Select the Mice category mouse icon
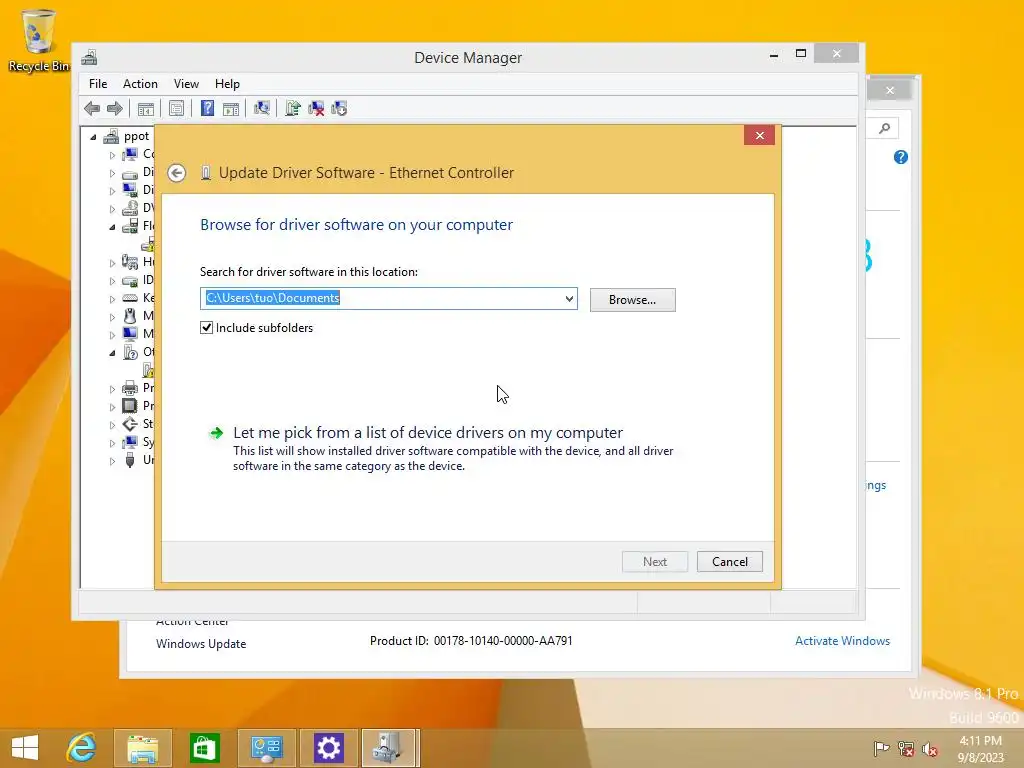 click(x=130, y=316)
